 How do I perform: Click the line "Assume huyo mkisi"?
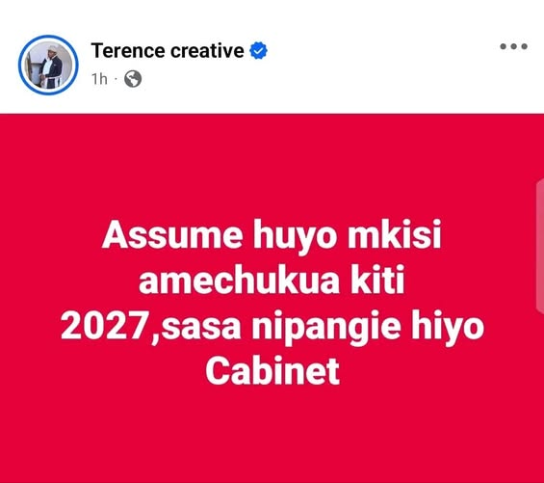tap(272, 234)
